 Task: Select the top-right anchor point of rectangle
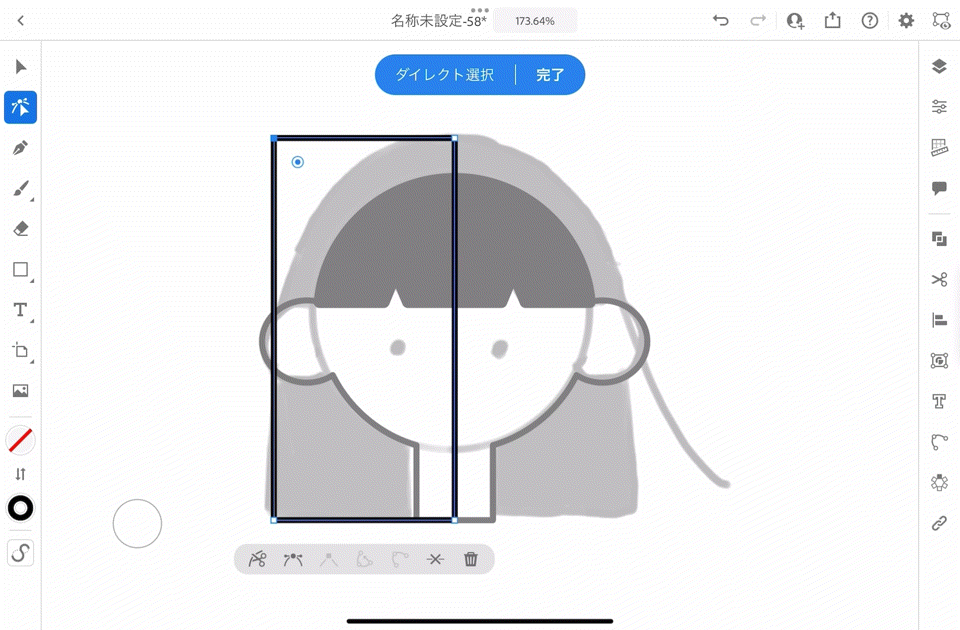tap(454, 138)
